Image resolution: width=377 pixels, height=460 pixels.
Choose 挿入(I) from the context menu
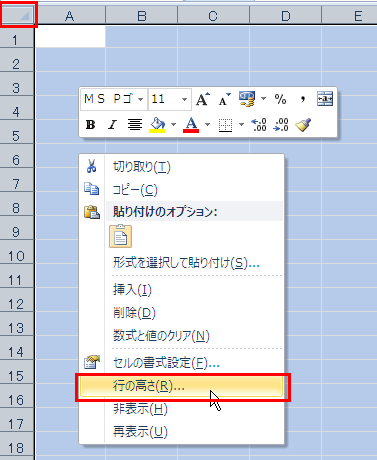pos(181,290)
